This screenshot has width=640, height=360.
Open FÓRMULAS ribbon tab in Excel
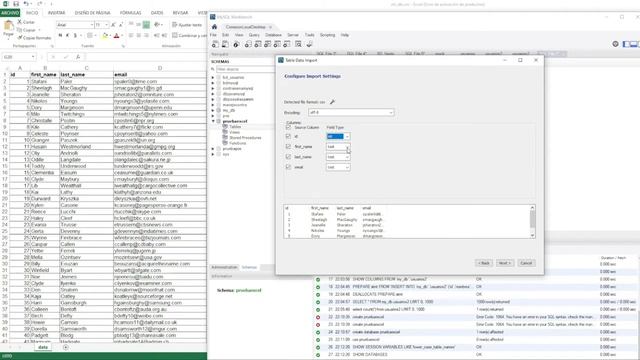131,13
